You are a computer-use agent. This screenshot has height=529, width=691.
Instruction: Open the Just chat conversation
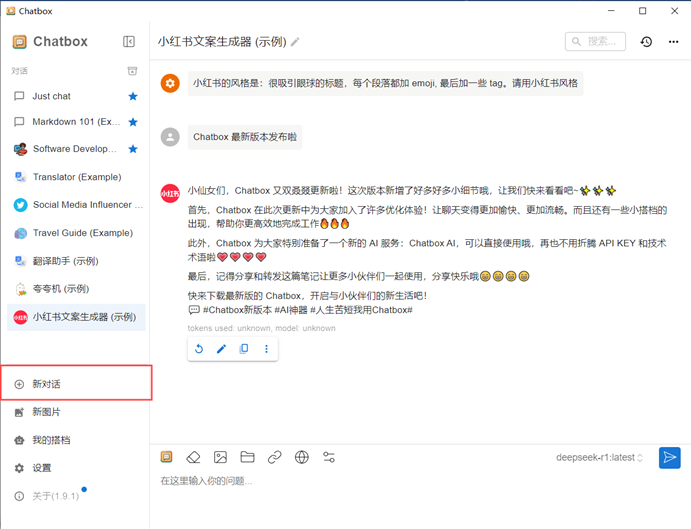coord(77,96)
